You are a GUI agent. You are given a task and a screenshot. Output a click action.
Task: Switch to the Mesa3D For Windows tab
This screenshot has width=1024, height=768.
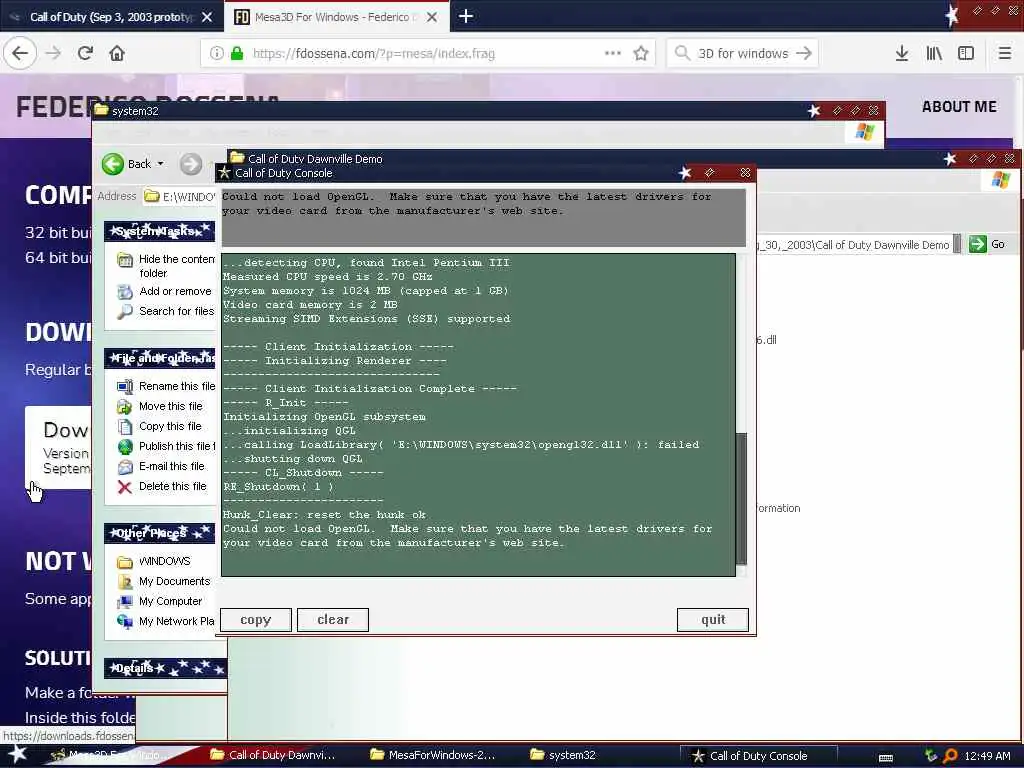336,17
